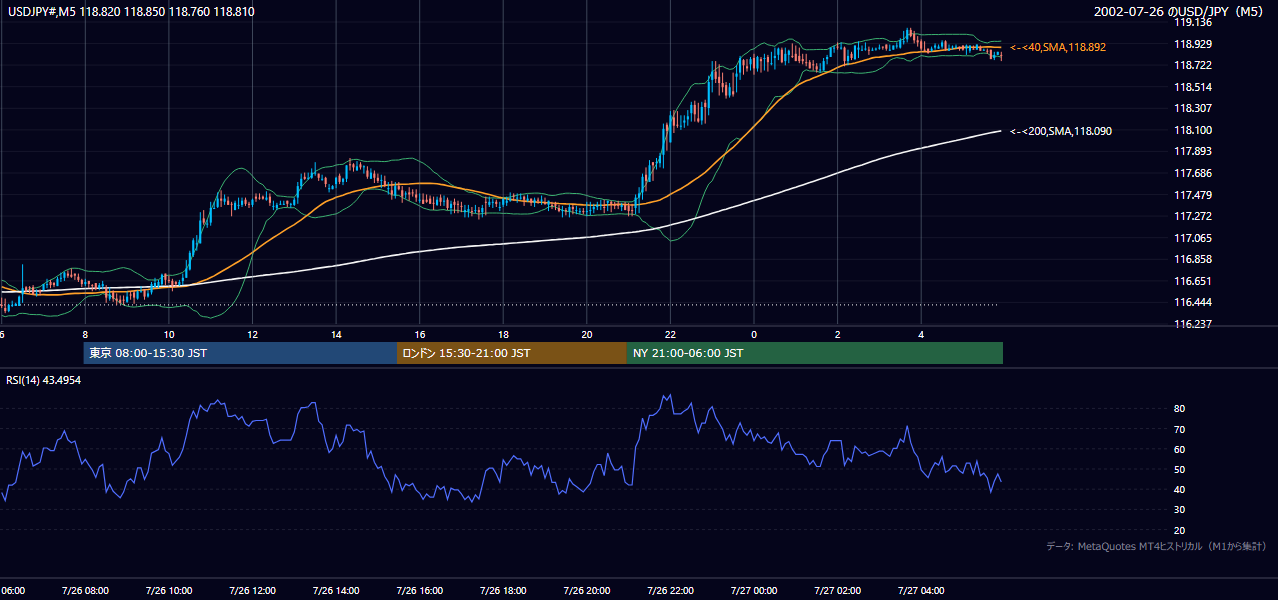Click the 7/27 02:00 time label
This screenshot has width=1278, height=600.
838,591
